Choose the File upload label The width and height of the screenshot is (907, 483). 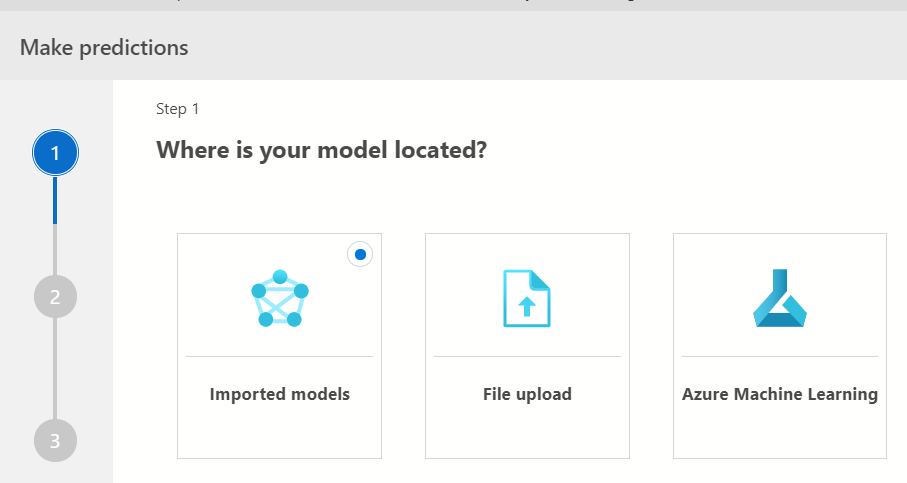(528, 394)
